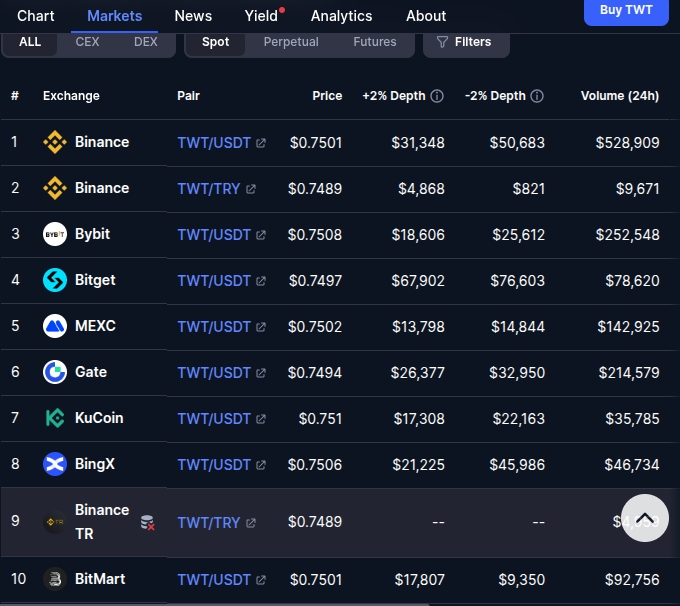
Task: Click the Bitget exchange logo
Action: click(55, 280)
